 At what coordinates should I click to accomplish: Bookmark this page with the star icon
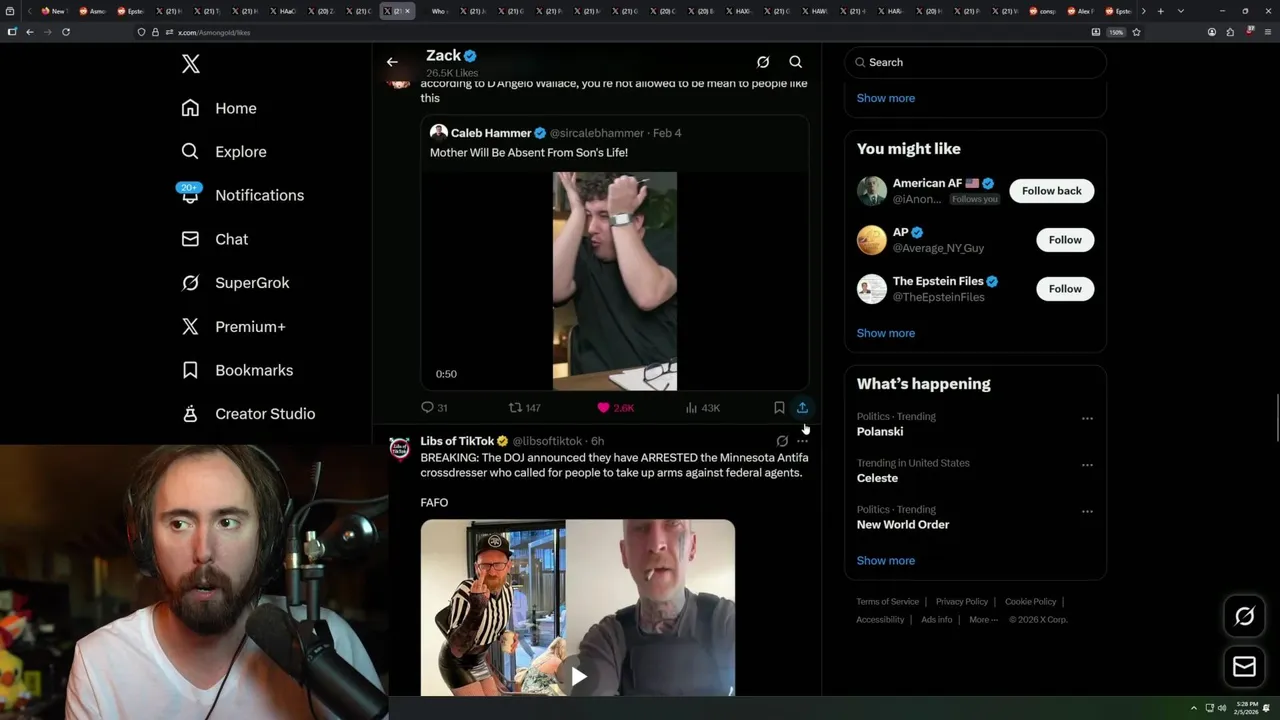[1136, 32]
